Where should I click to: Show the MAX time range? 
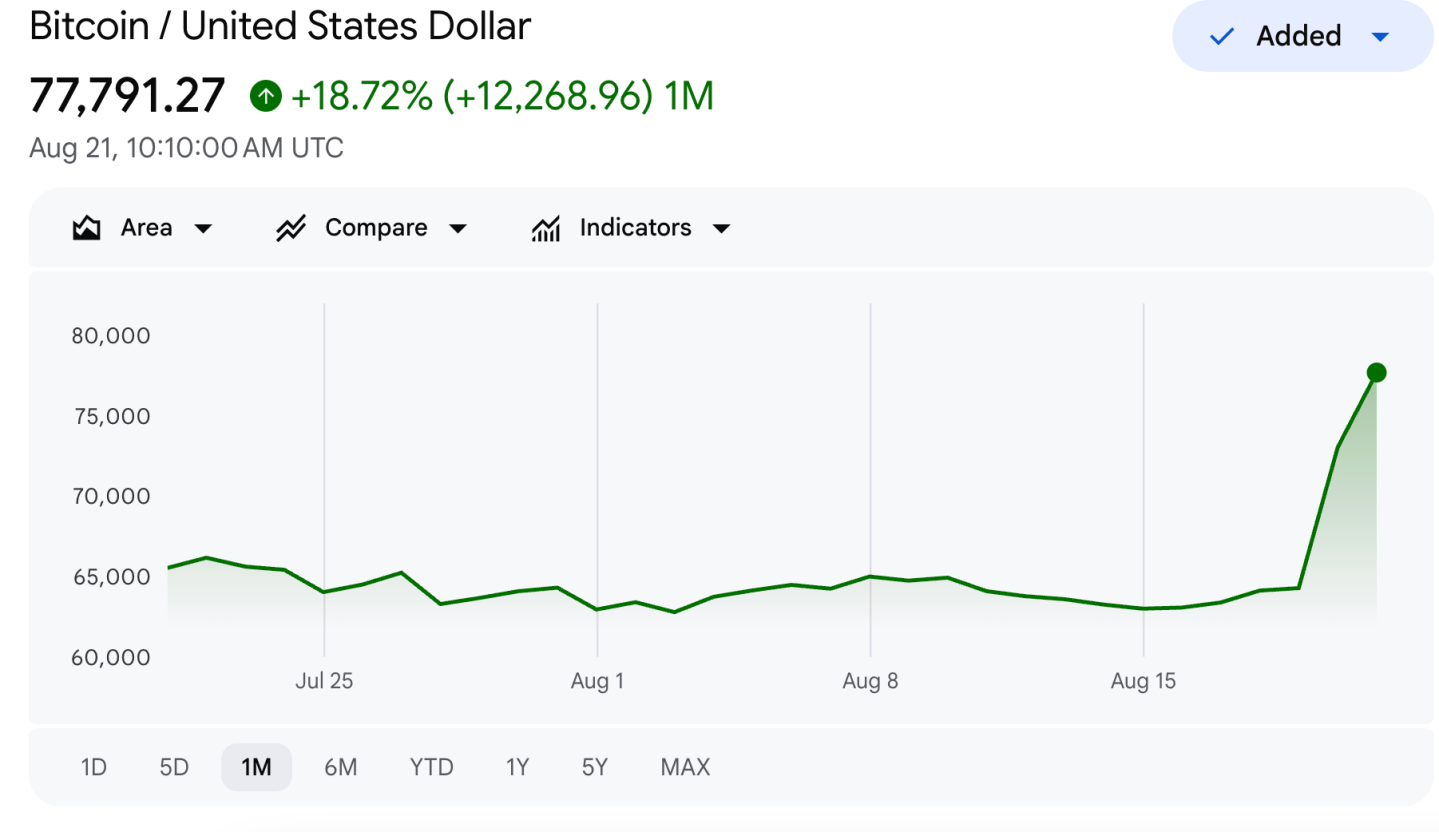click(685, 768)
